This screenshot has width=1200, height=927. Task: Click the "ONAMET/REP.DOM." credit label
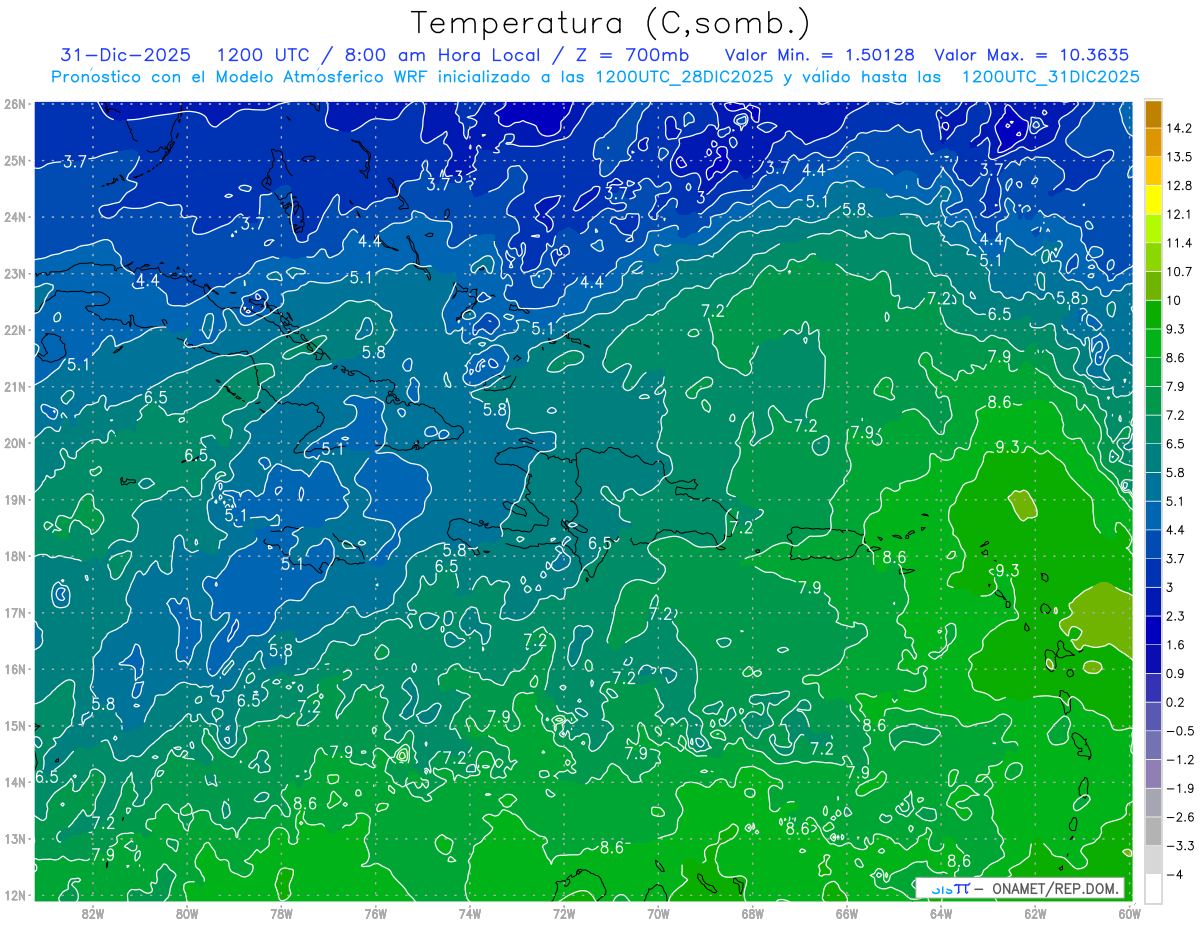point(1055,888)
